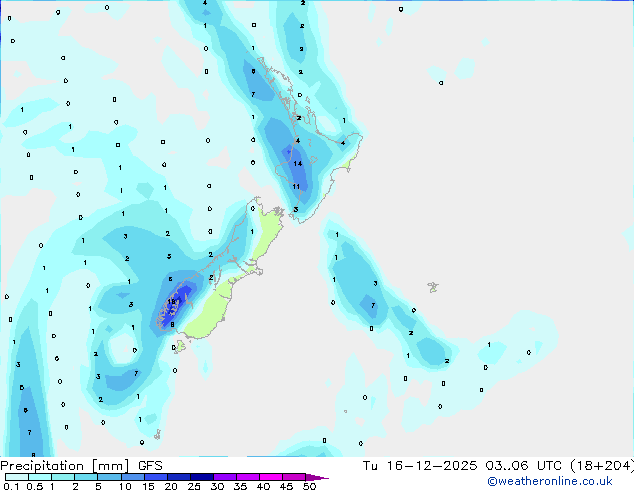Viewport: 634px width, 490px height.
Task: Select the 0.5–1 mm legend swatch
Action: (x=40, y=477)
